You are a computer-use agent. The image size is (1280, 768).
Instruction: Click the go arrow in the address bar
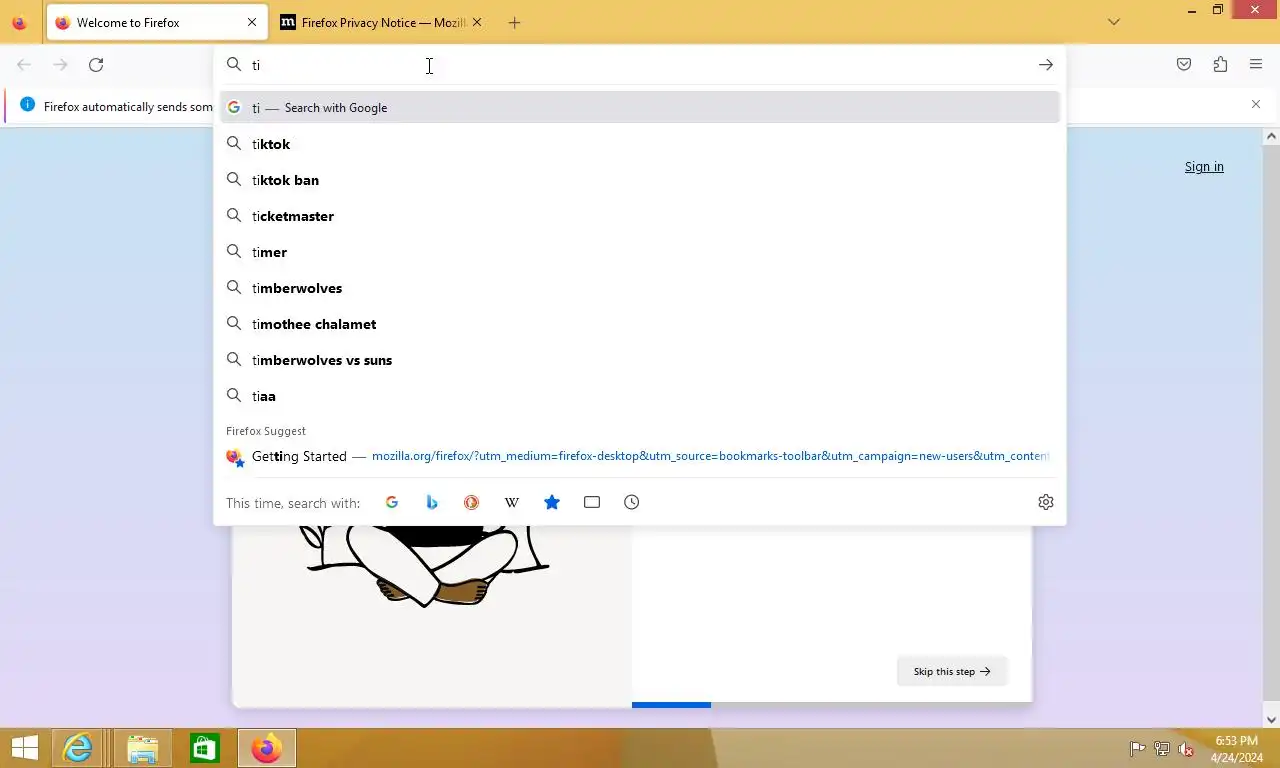tap(1046, 65)
